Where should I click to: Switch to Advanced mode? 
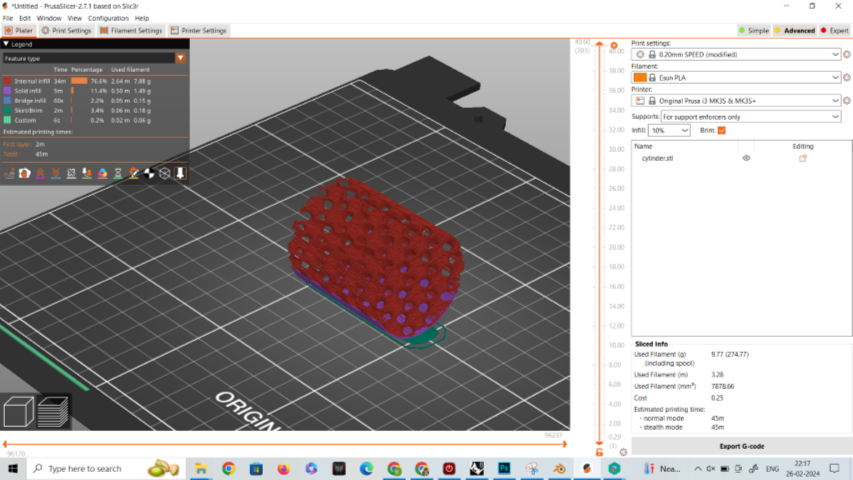point(795,30)
